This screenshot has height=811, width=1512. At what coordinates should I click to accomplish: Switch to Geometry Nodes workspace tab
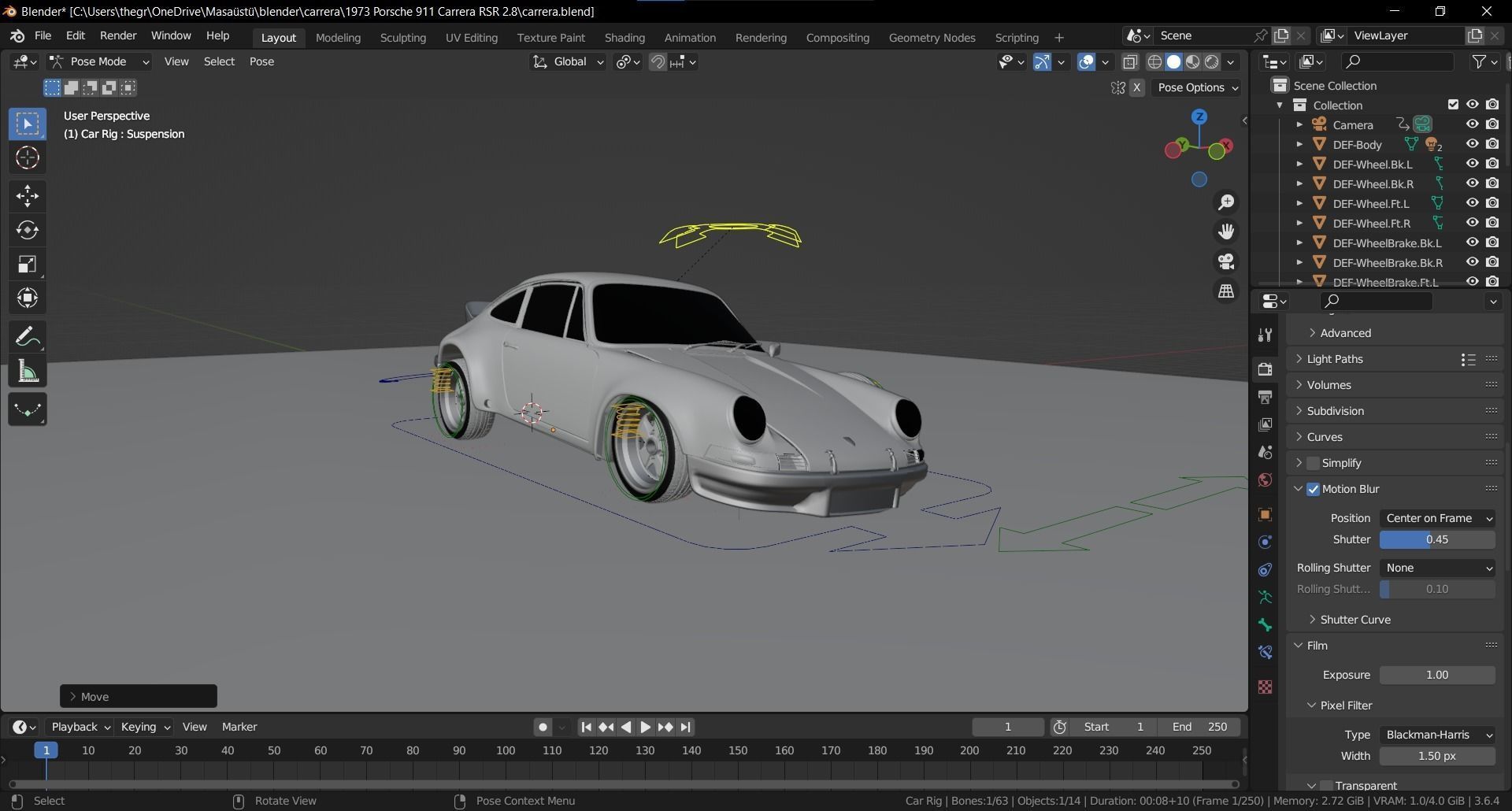point(932,37)
